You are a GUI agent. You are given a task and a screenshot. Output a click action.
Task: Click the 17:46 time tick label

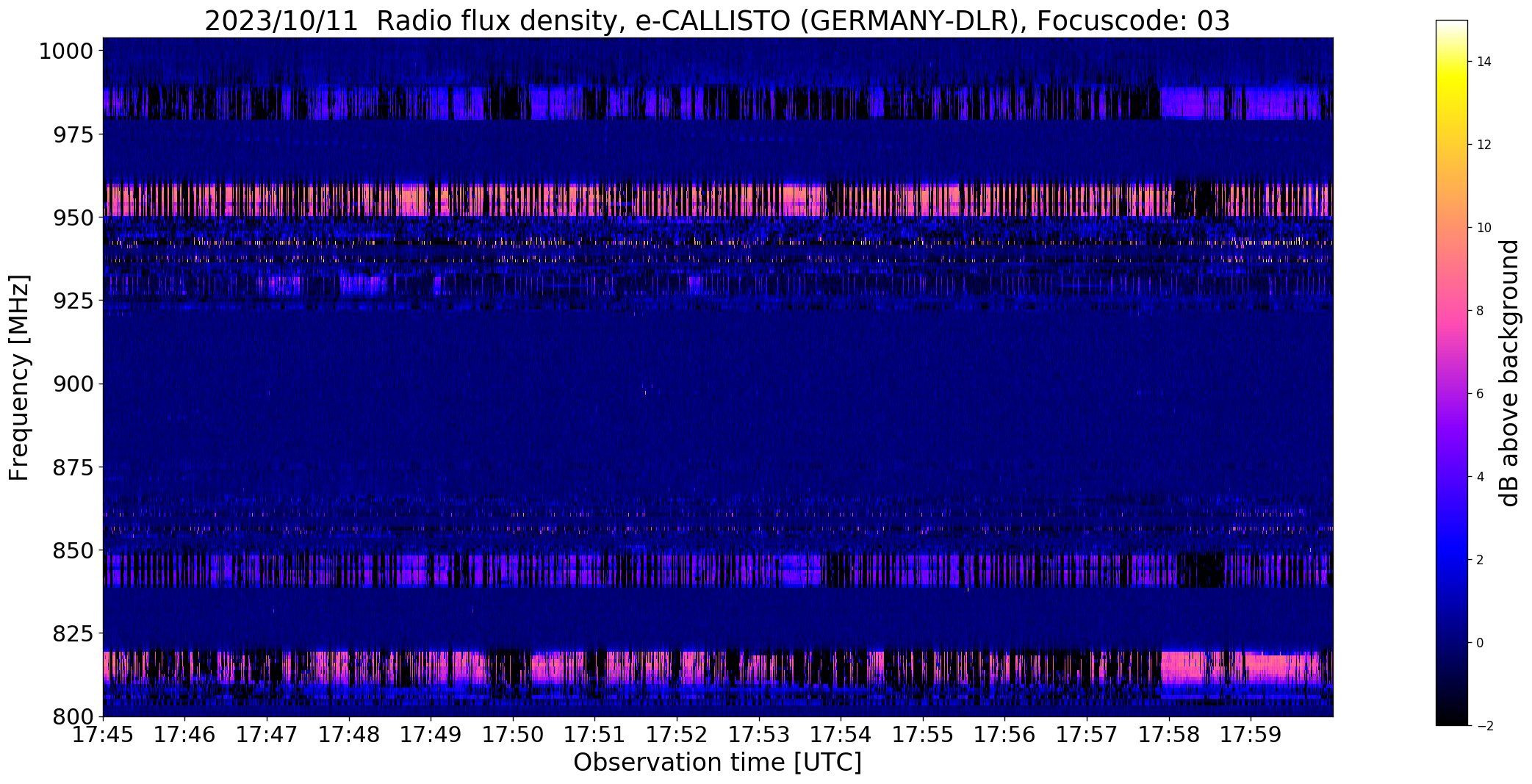185,735
